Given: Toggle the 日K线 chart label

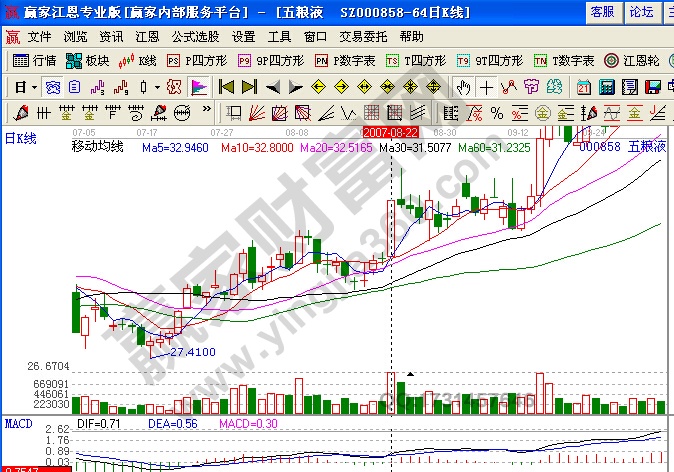Looking at the screenshot, I should coord(20,138).
